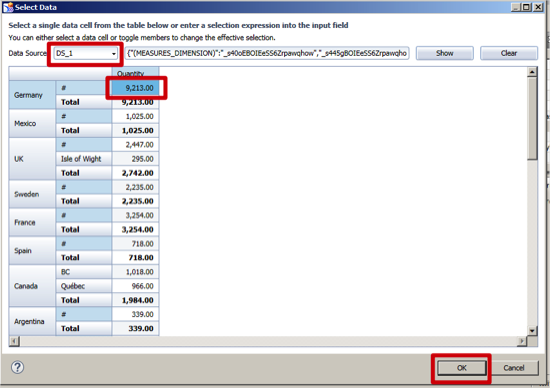Select Germany # cell 9,213.00

[135, 88]
